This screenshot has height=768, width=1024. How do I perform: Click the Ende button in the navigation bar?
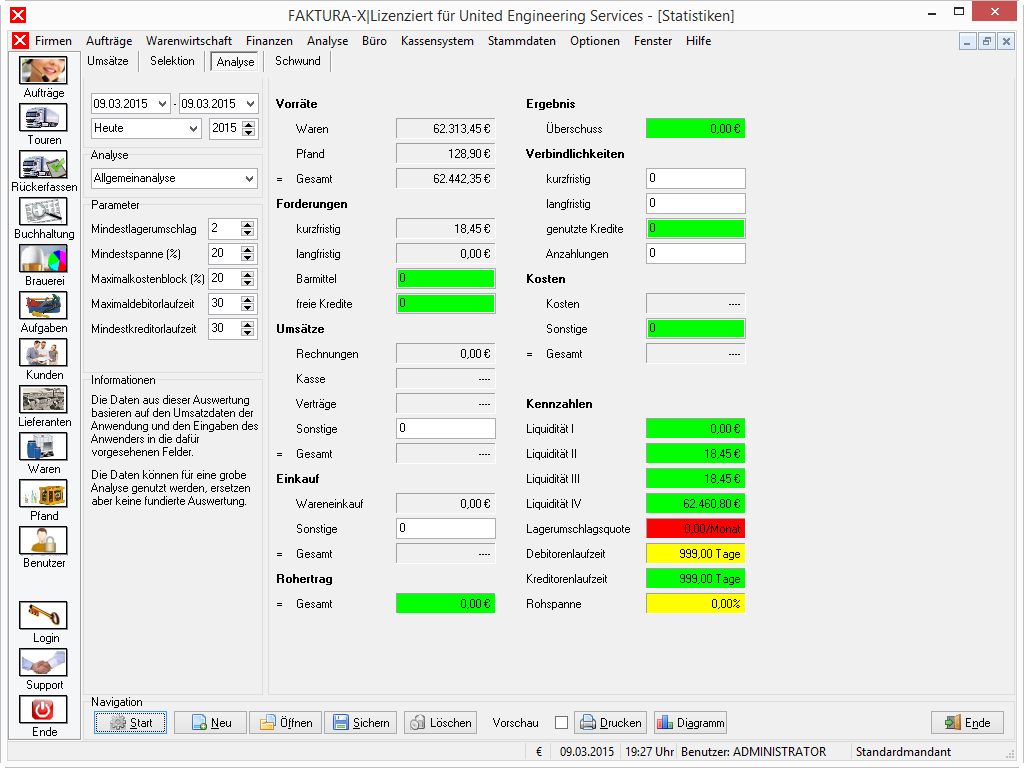pos(967,723)
